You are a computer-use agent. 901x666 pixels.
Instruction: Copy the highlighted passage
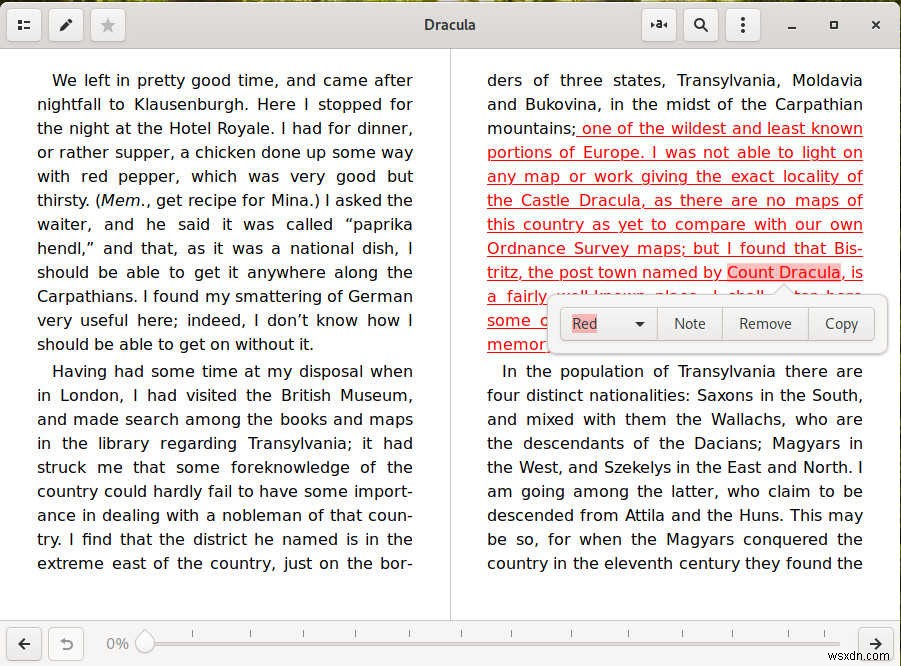841,323
